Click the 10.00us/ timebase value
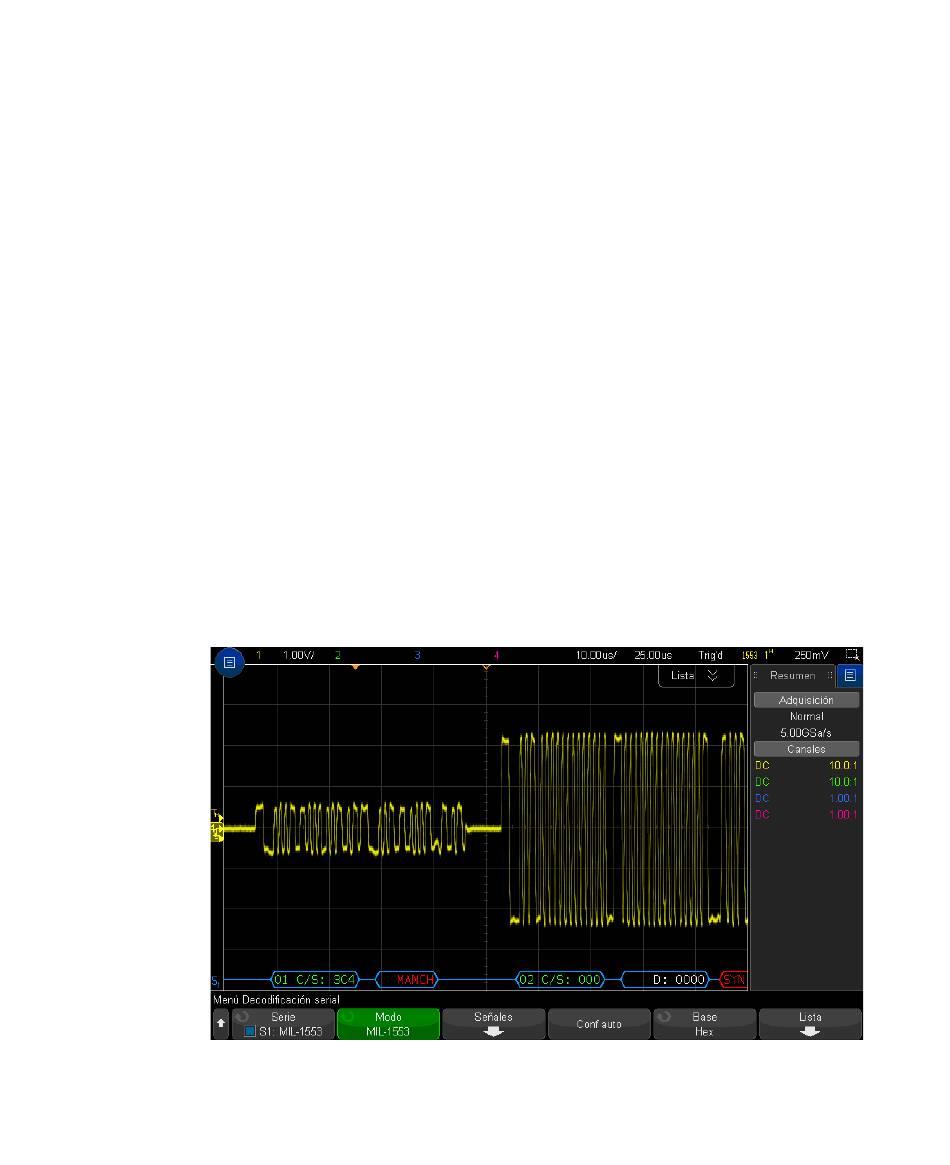The image size is (950, 1165). [x=596, y=655]
